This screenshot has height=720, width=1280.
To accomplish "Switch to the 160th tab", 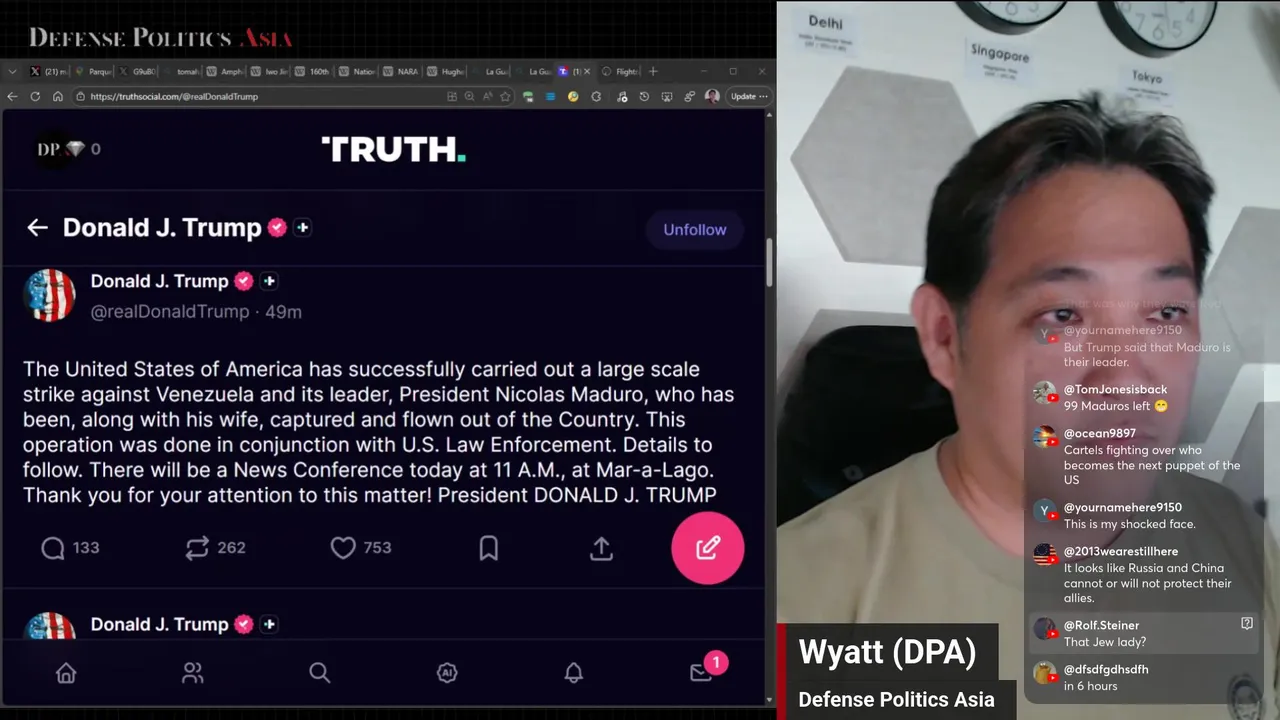I will [x=313, y=71].
